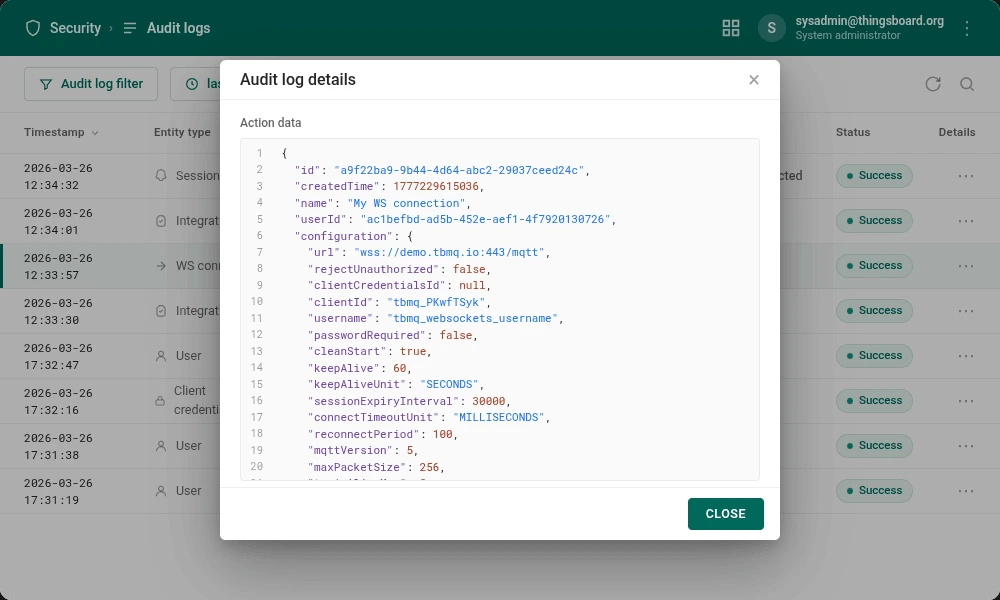Click the Security breadcrumb link

tap(75, 28)
